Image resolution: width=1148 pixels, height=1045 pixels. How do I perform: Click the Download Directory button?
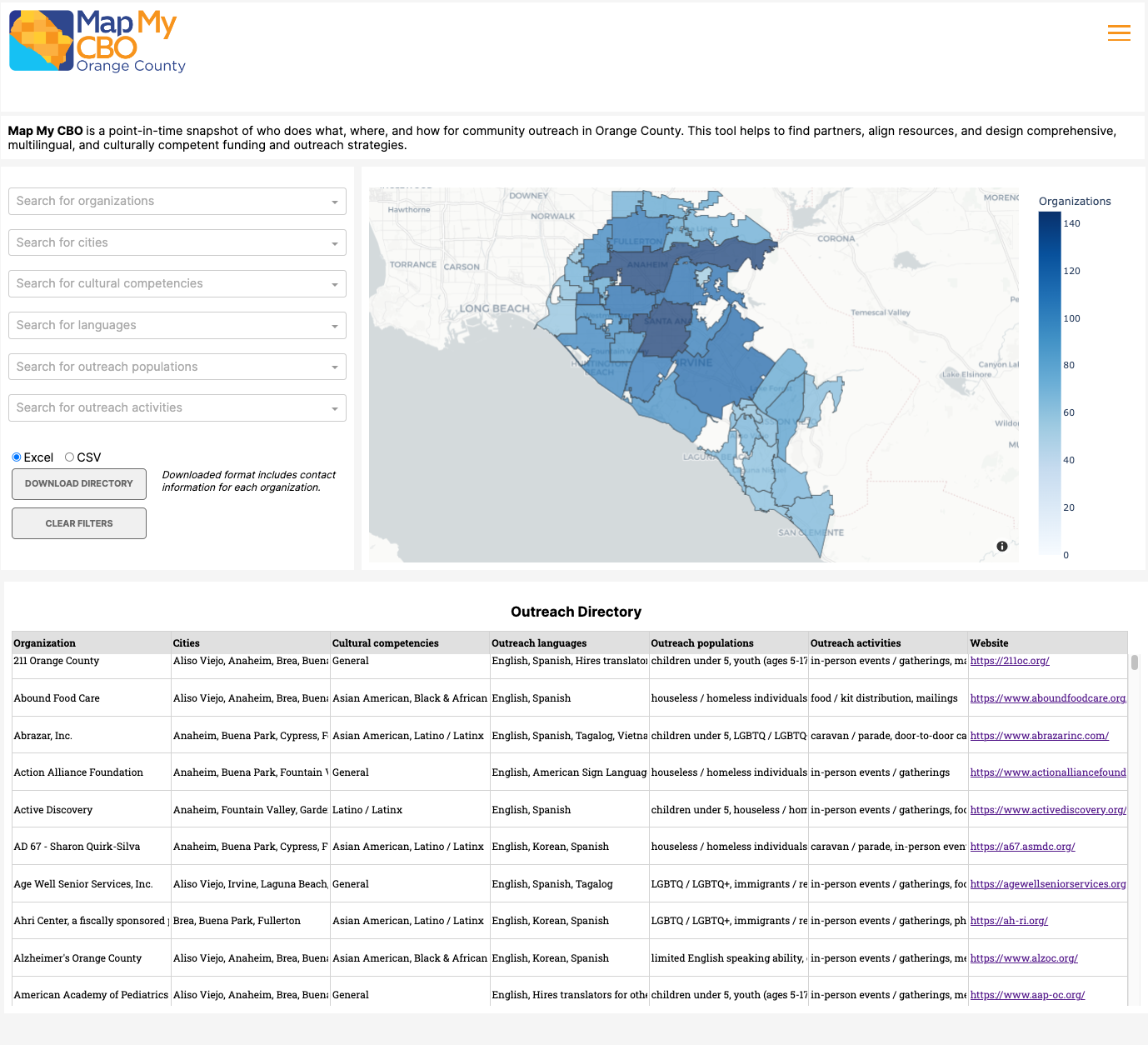coord(78,483)
